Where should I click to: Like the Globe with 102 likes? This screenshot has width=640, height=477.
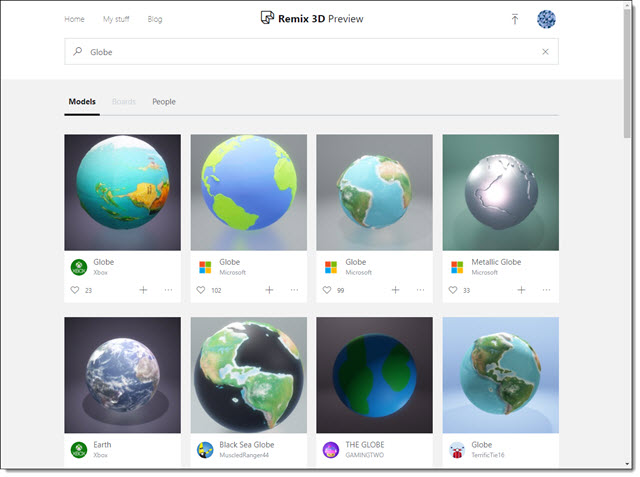tap(201, 290)
